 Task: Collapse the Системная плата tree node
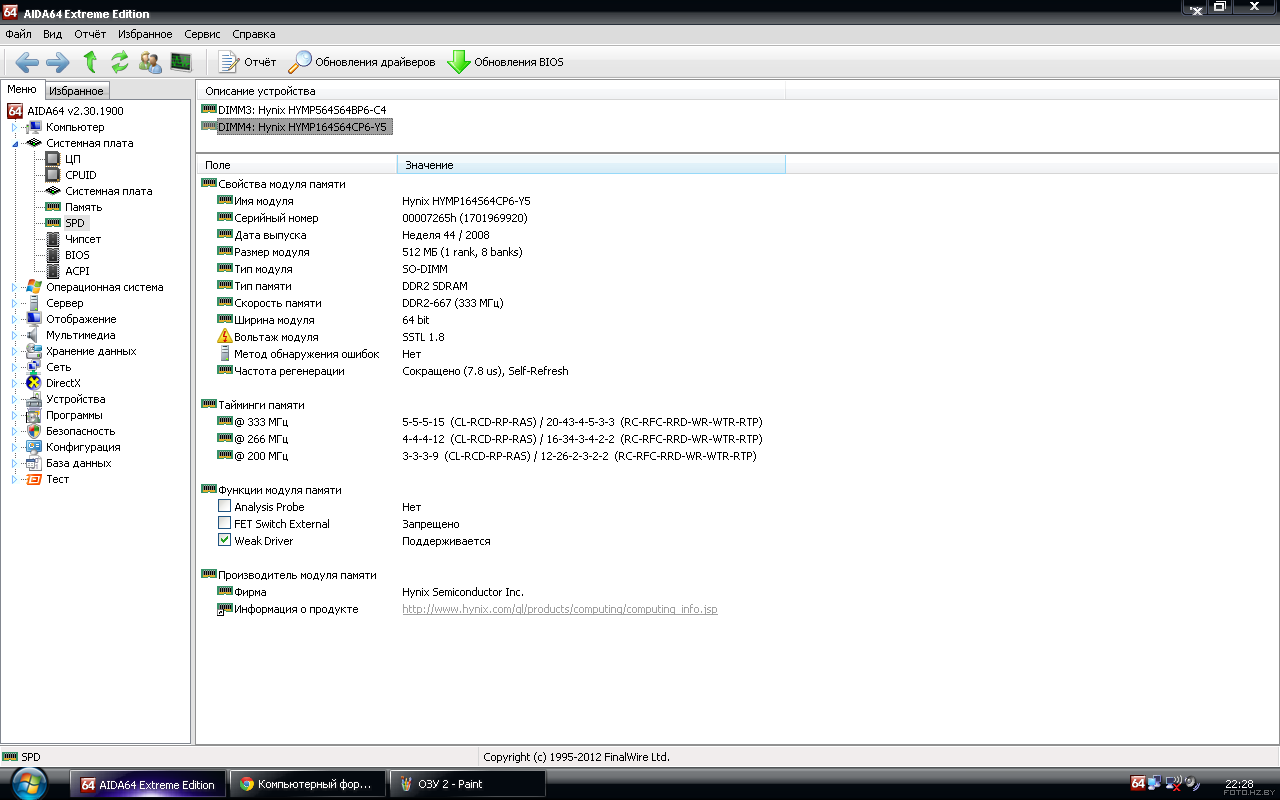point(15,143)
